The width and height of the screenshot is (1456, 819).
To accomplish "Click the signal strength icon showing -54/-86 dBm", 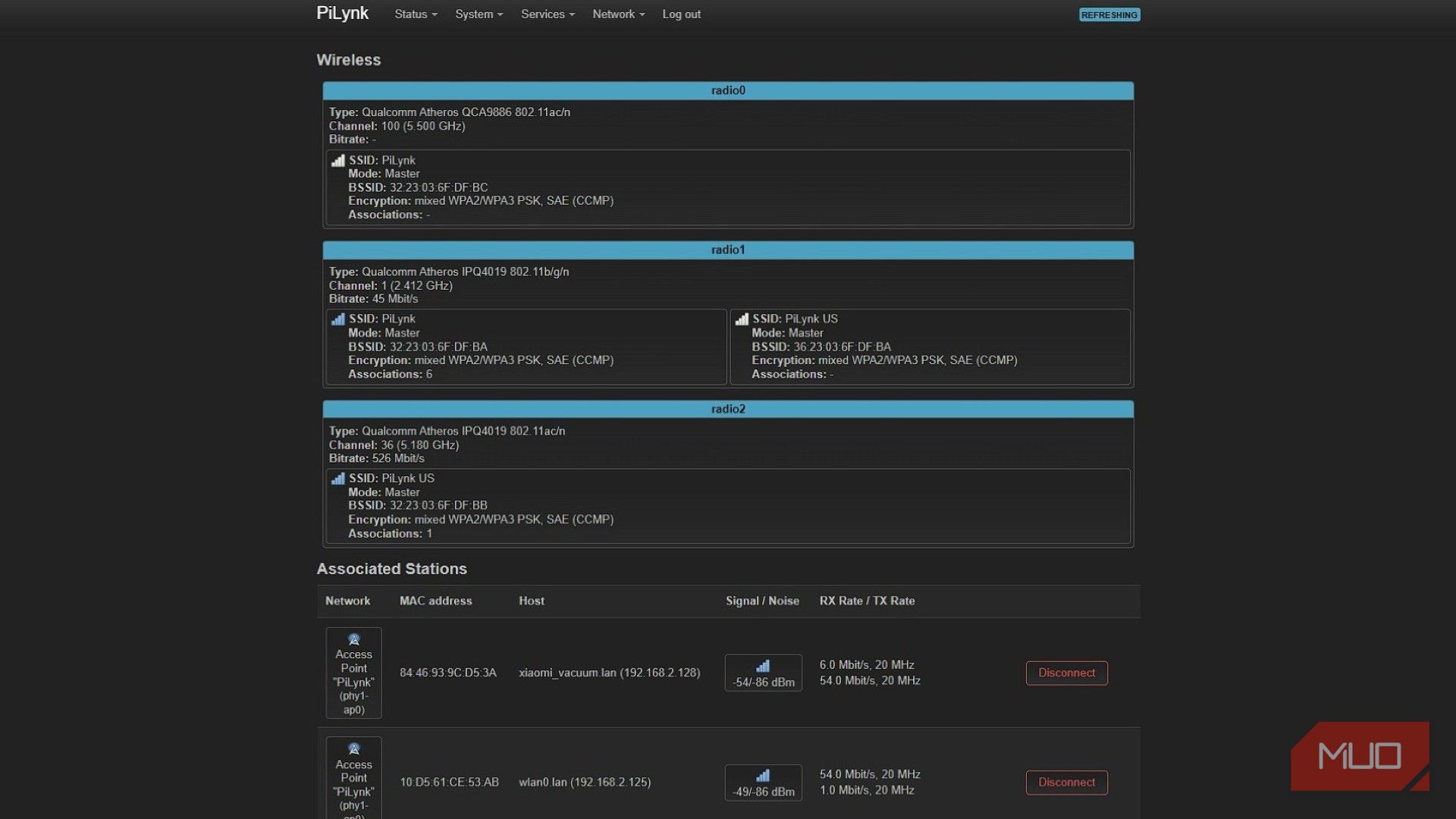I will coord(763,666).
